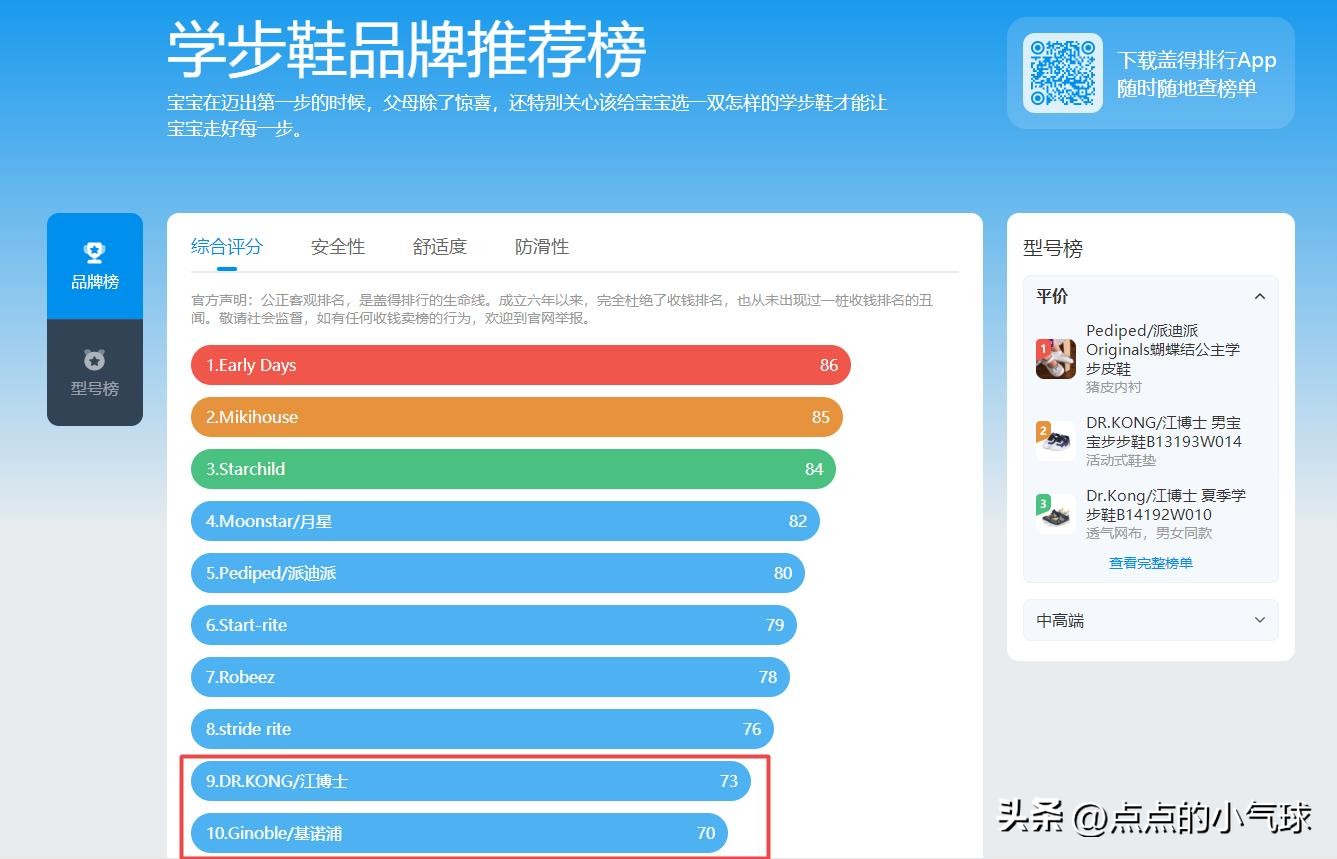Open the 查看完整榜单 link
Screen dimensions: 1337x859
click(1150, 562)
